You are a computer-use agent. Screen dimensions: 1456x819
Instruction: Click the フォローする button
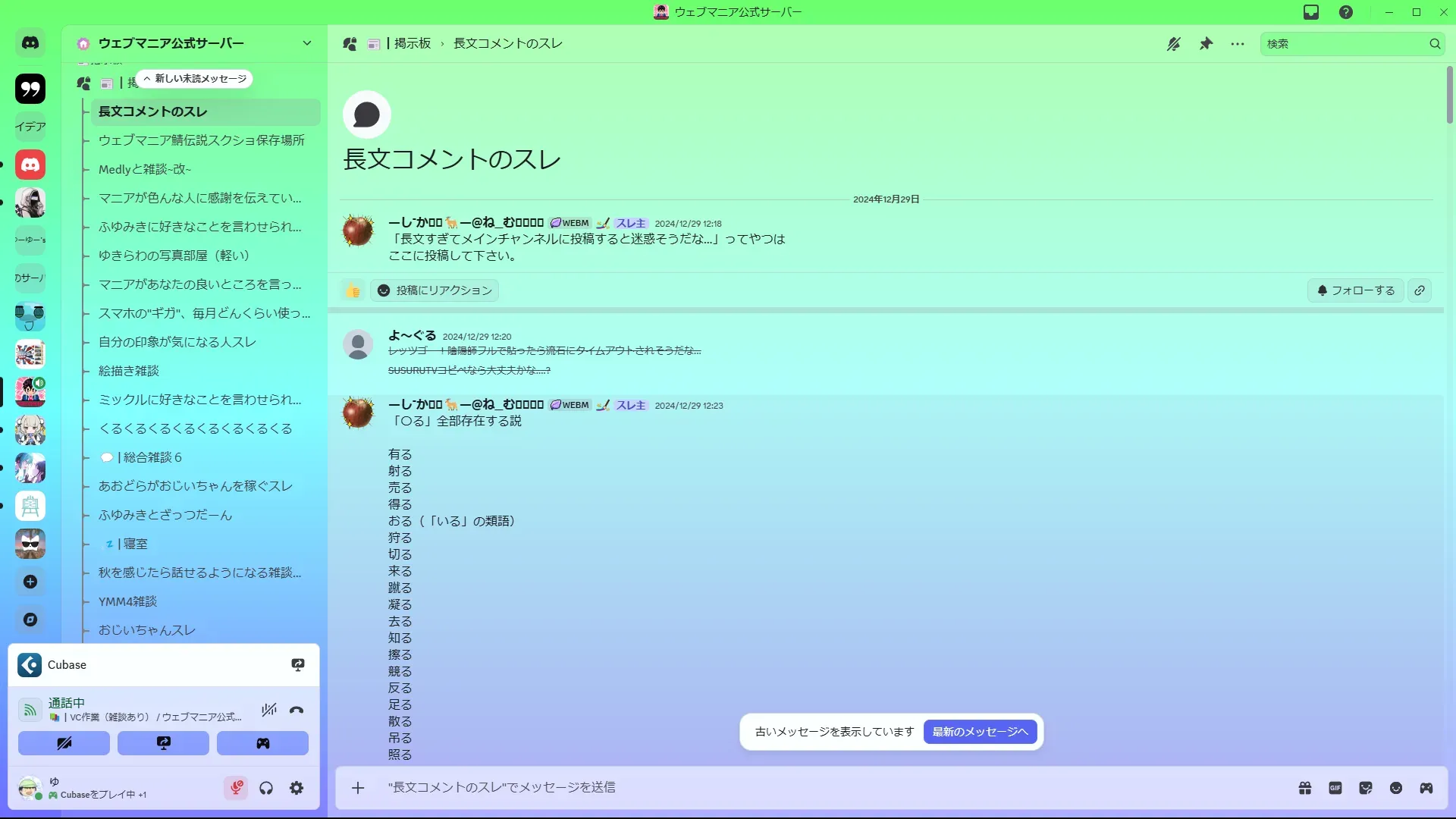[x=1356, y=290]
